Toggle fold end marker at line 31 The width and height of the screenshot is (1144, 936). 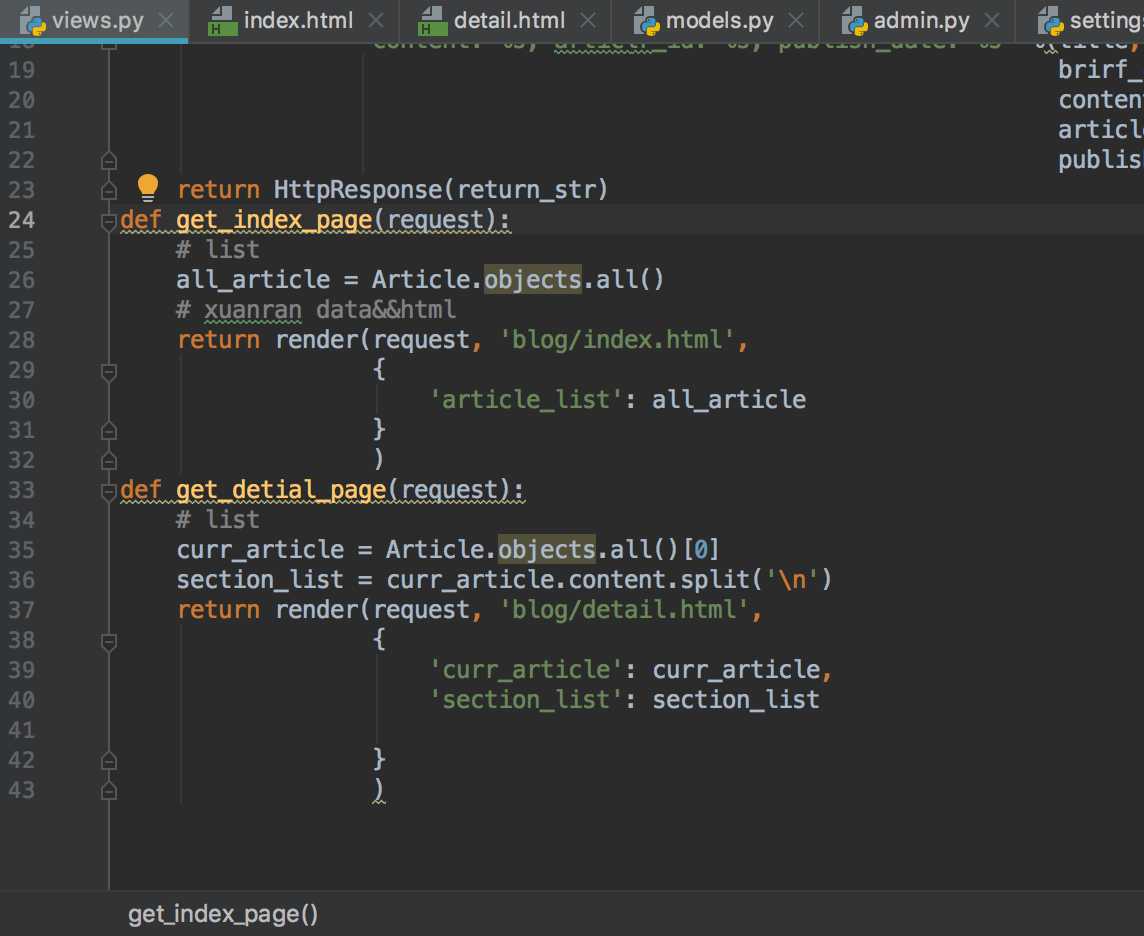coord(109,431)
